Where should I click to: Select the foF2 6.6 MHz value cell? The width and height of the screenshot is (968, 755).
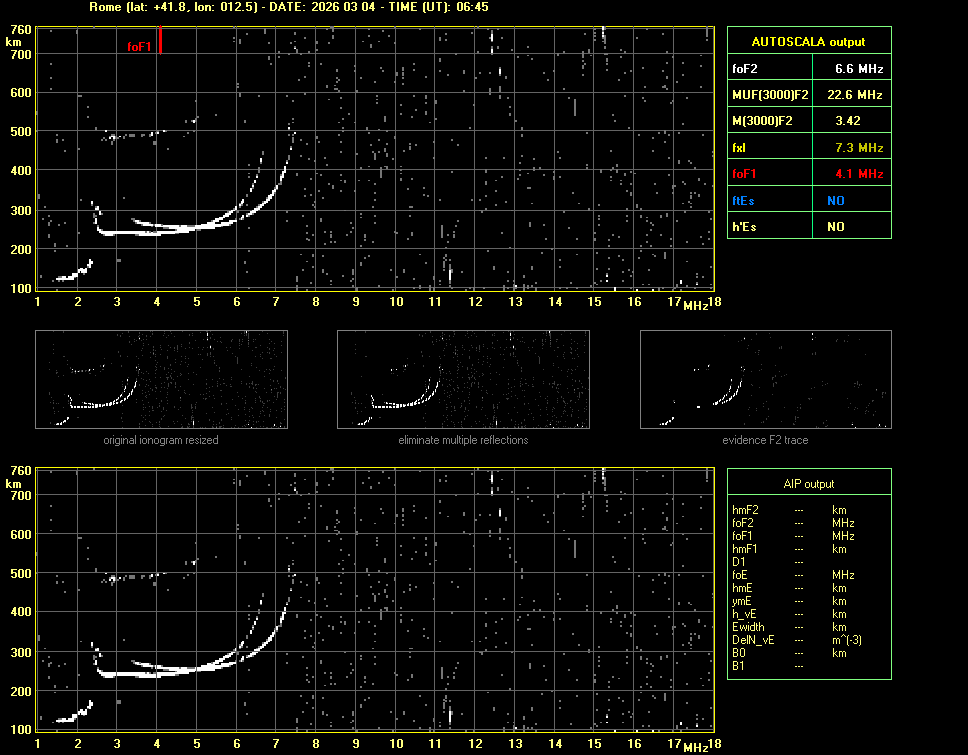coord(849,69)
